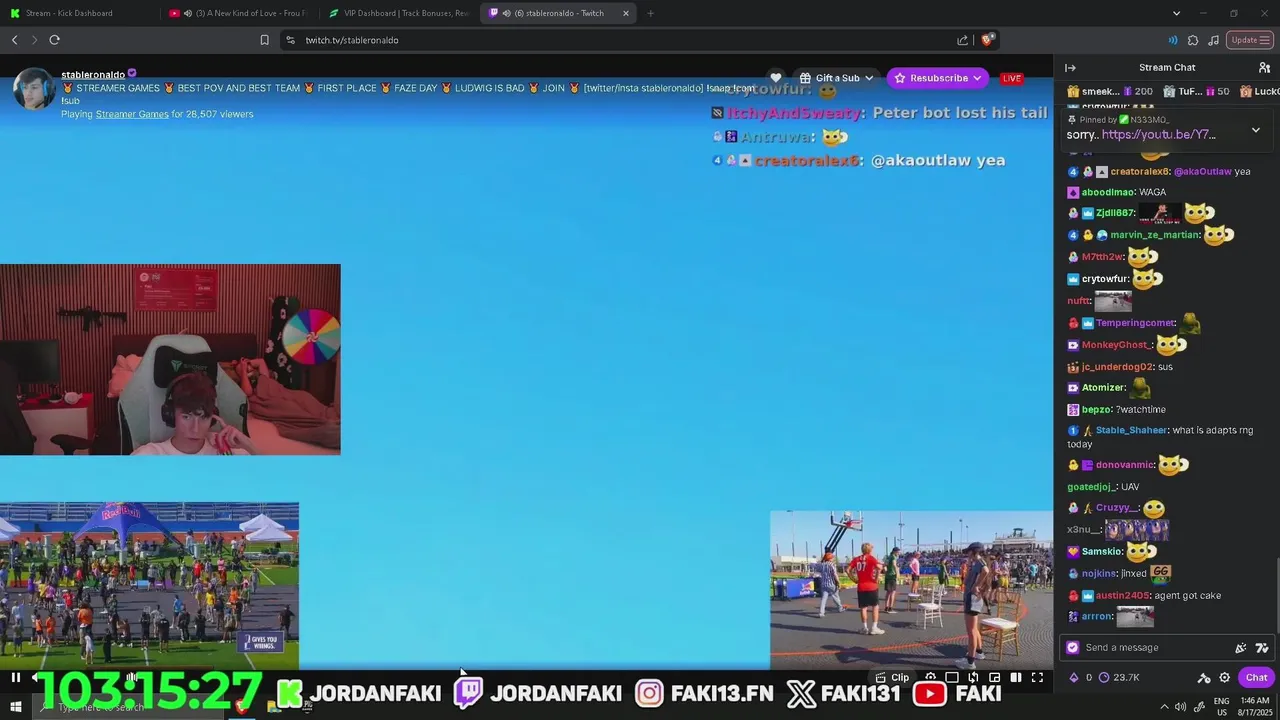Expand the Gift a Sub options arrow

pyautogui.click(x=869, y=78)
